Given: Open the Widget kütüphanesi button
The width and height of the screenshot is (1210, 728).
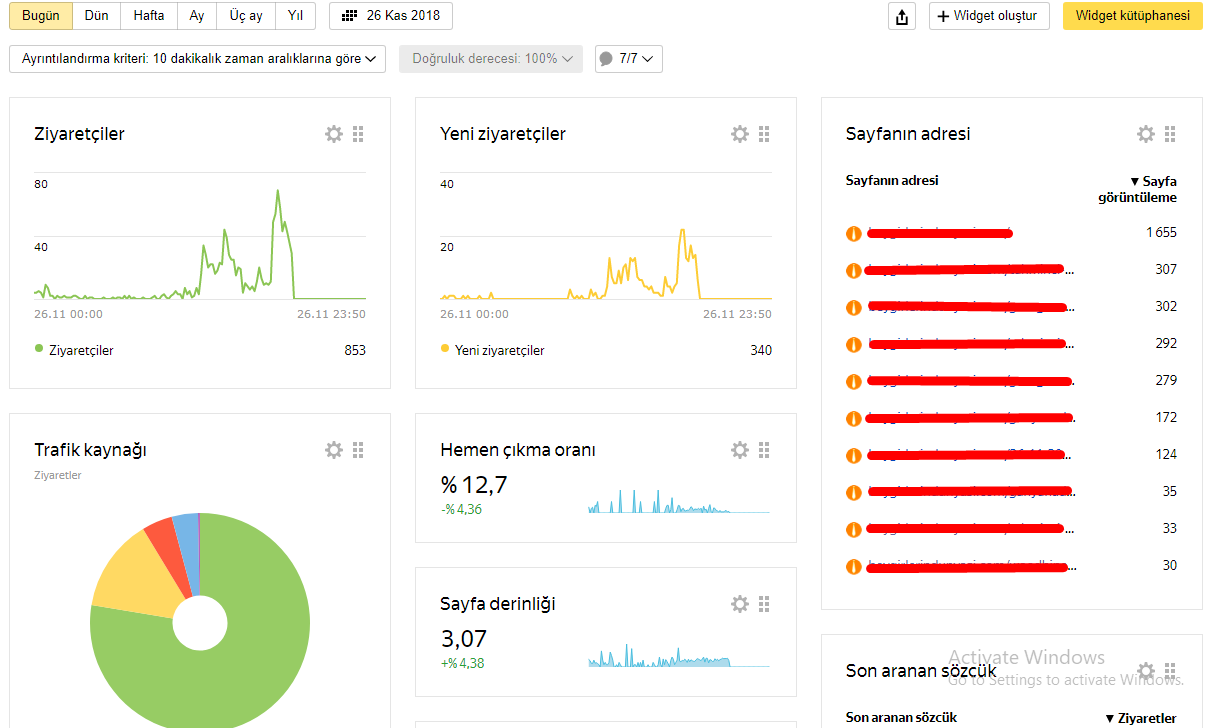Looking at the screenshot, I should point(1133,16).
